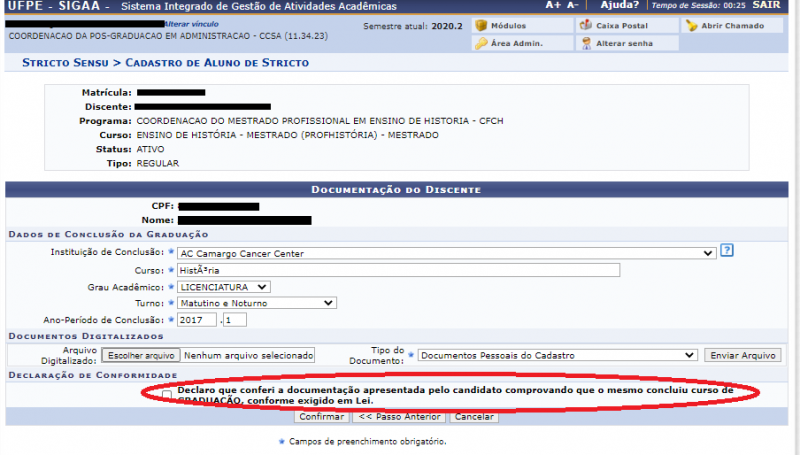Click 'Nenhum arquivo selecionado' text
This screenshot has height=455, width=800.
pos(248,356)
